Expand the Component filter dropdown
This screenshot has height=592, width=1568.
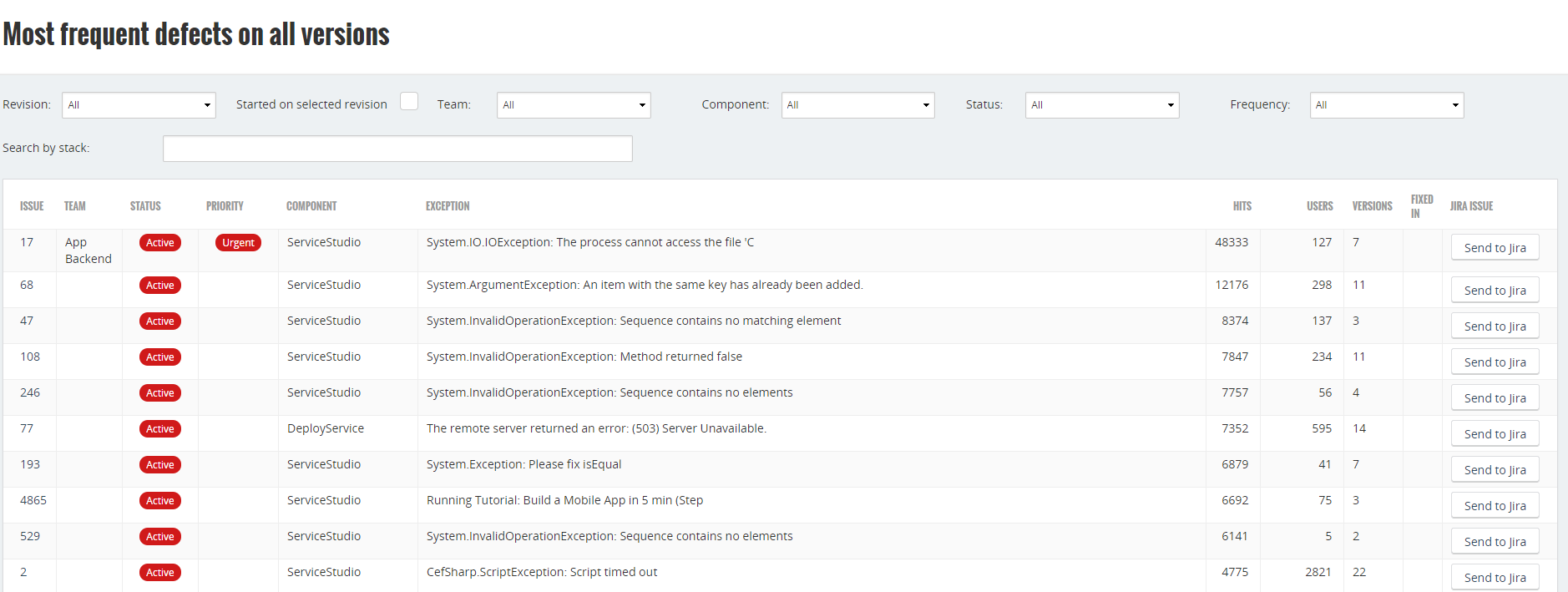point(857,105)
